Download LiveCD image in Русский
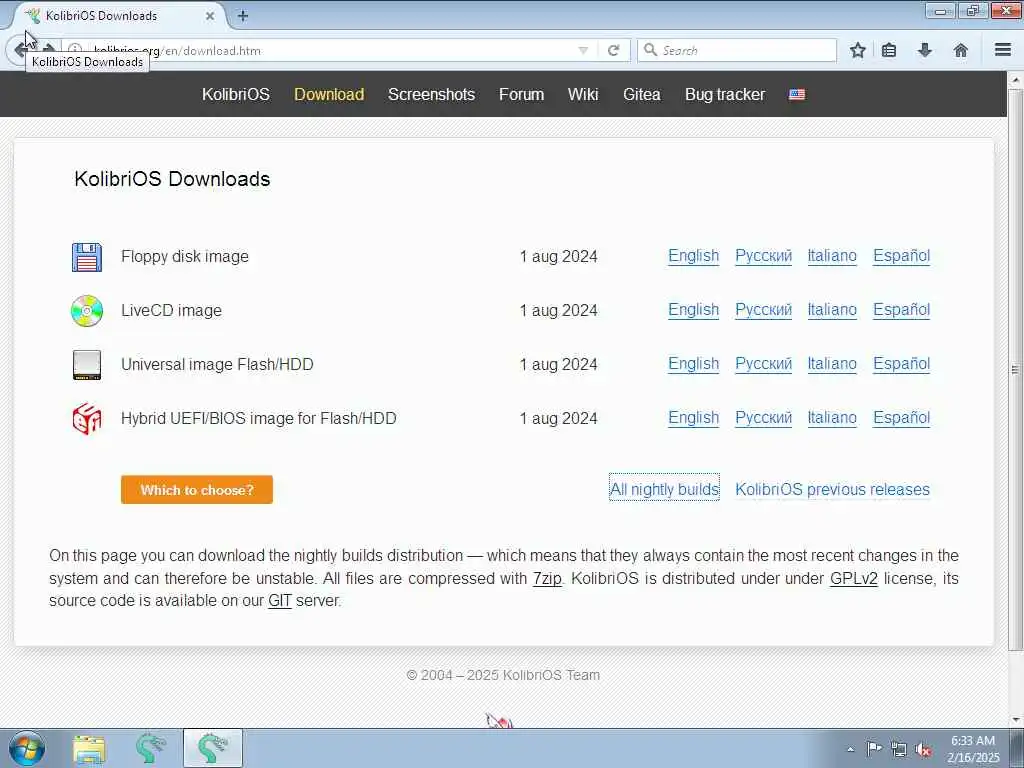This screenshot has height=768, width=1024. pos(763,310)
